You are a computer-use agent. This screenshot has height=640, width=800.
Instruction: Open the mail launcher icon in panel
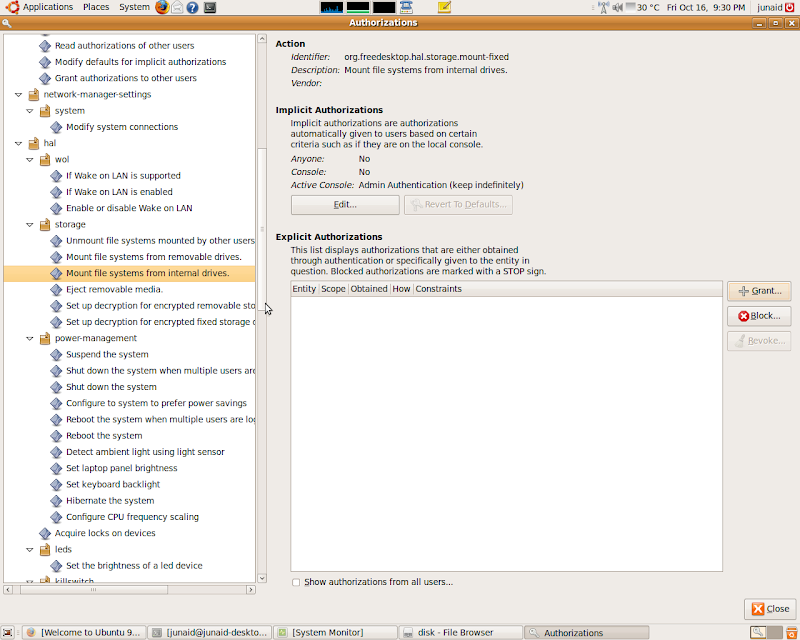[177, 7]
